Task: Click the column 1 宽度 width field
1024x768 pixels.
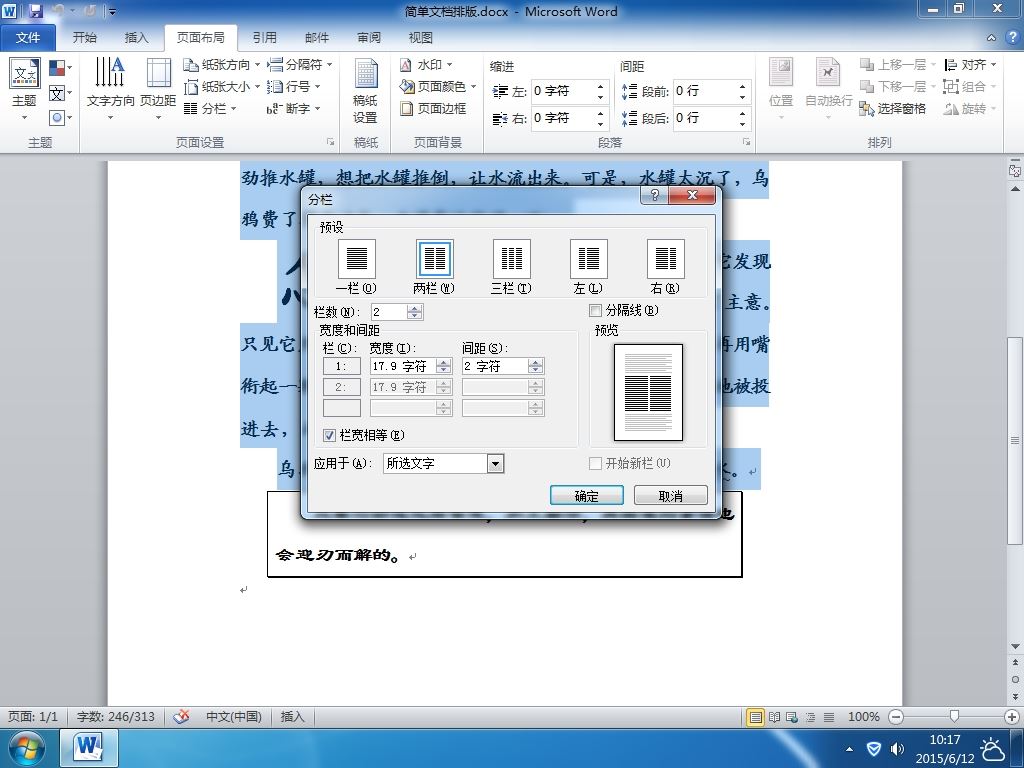Action: point(403,366)
